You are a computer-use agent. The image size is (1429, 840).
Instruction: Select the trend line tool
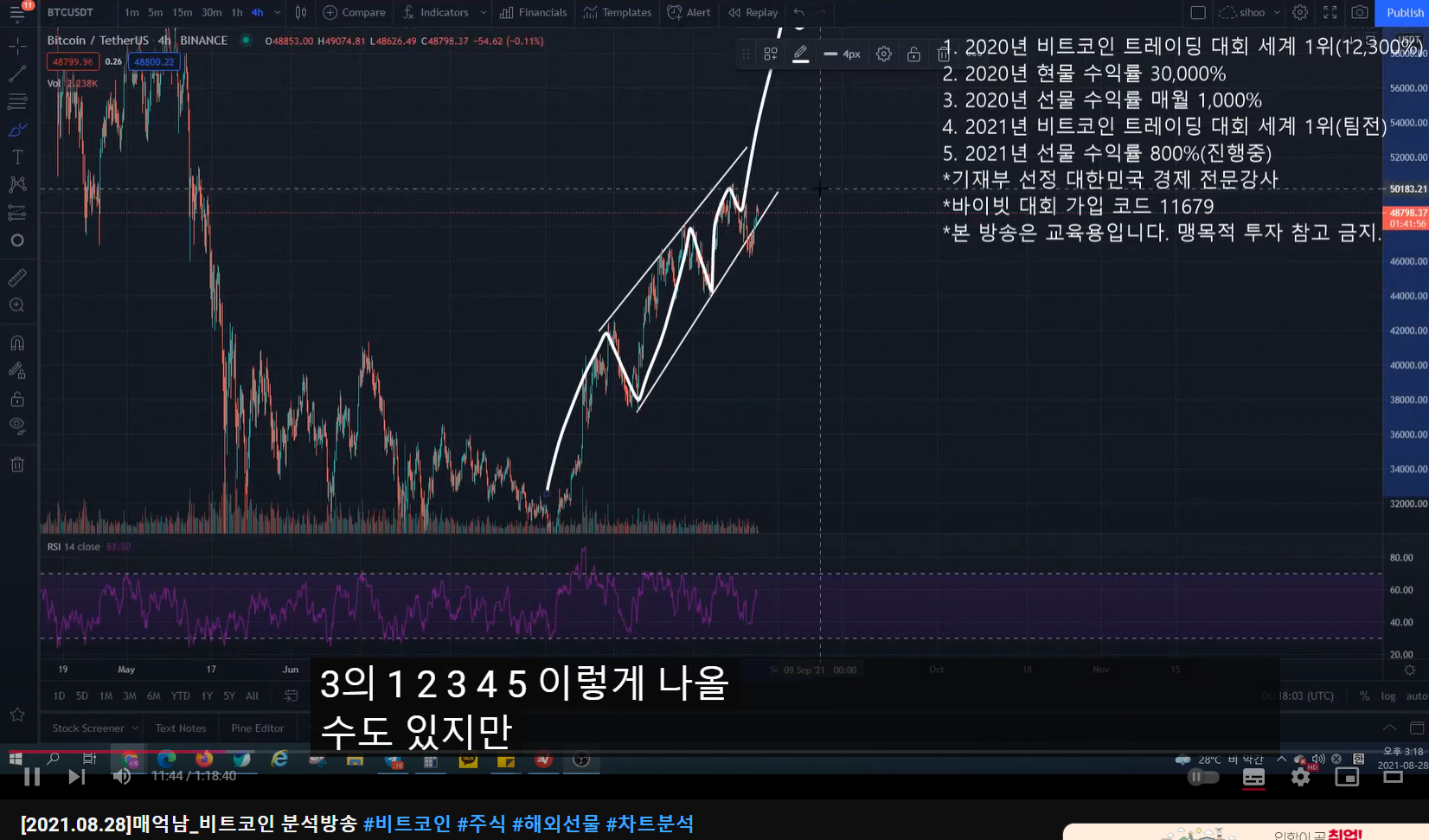pyautogui.click(x=17, y=74)
